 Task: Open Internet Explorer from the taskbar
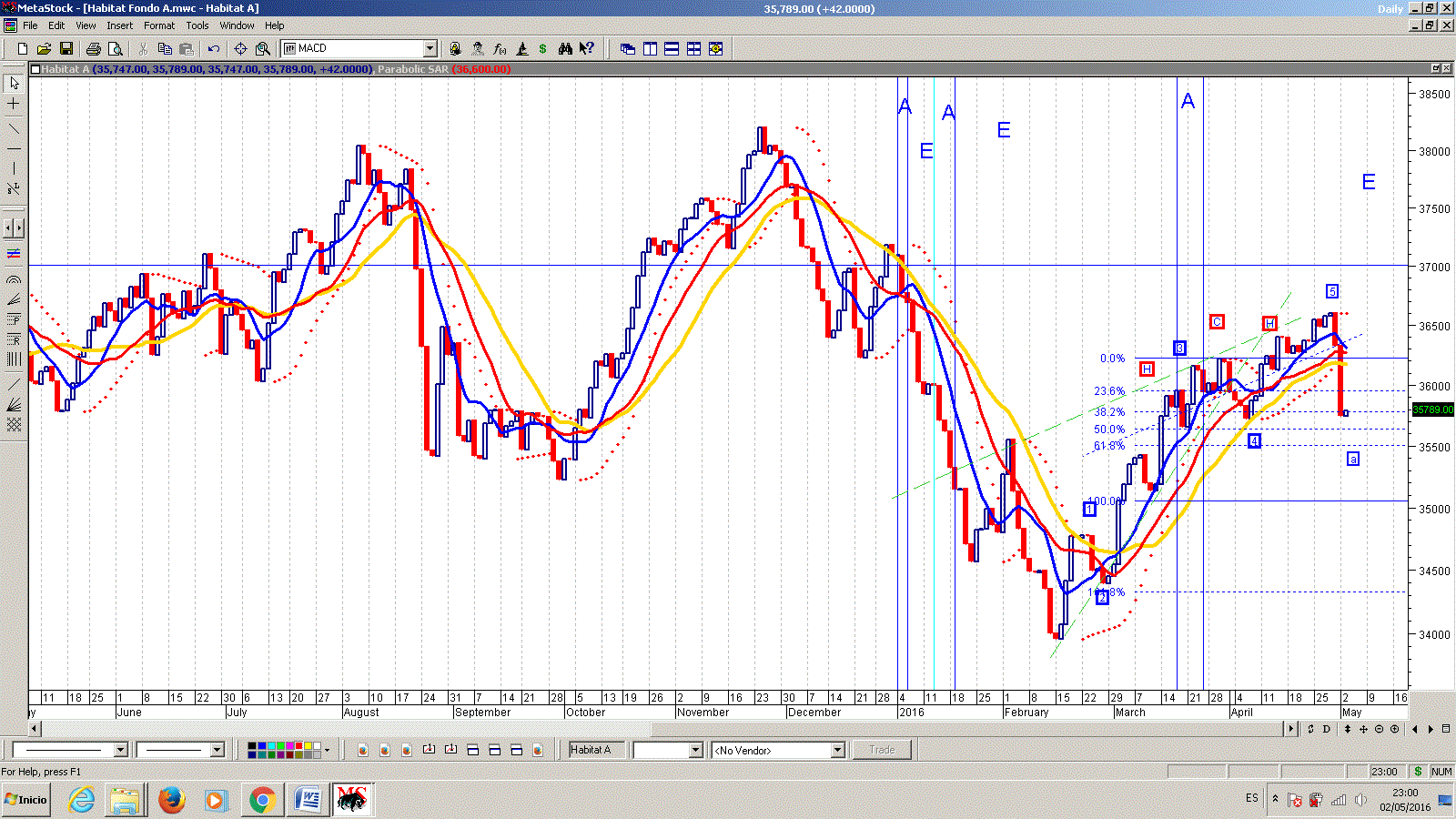pyautogui.click(x=82, y=800)
